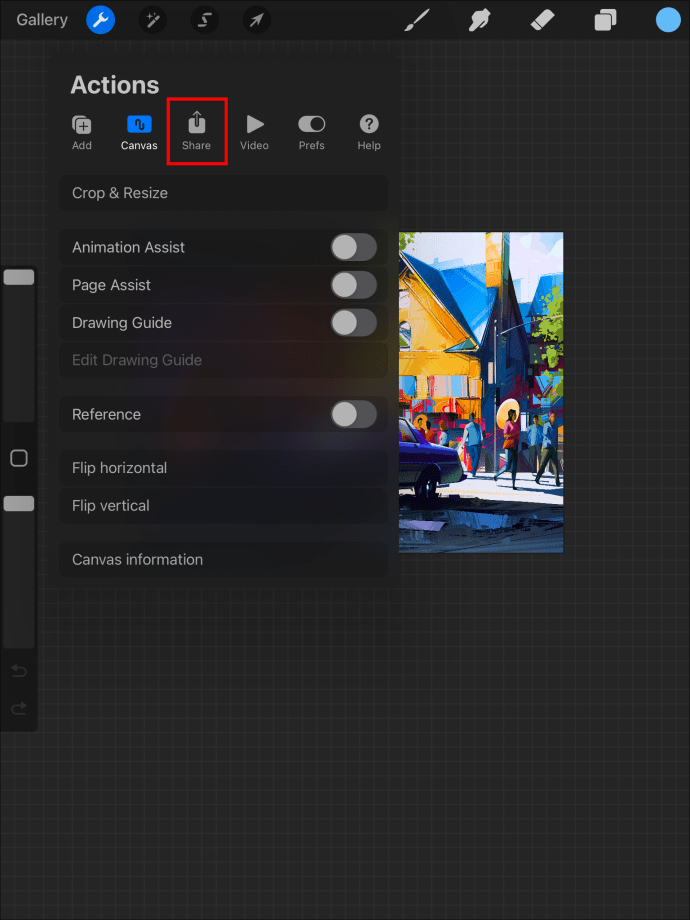The width and height of the screenshot is (690, 920).
Task: Open the blue color picker circle
Action: pos(668,21)
